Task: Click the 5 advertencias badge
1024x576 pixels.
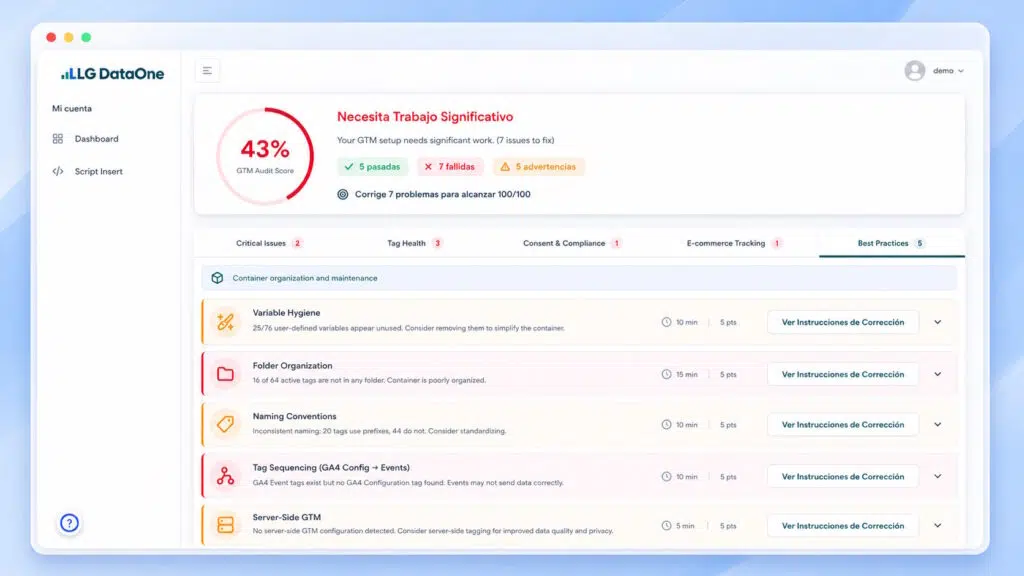Action: pos(538,167)
